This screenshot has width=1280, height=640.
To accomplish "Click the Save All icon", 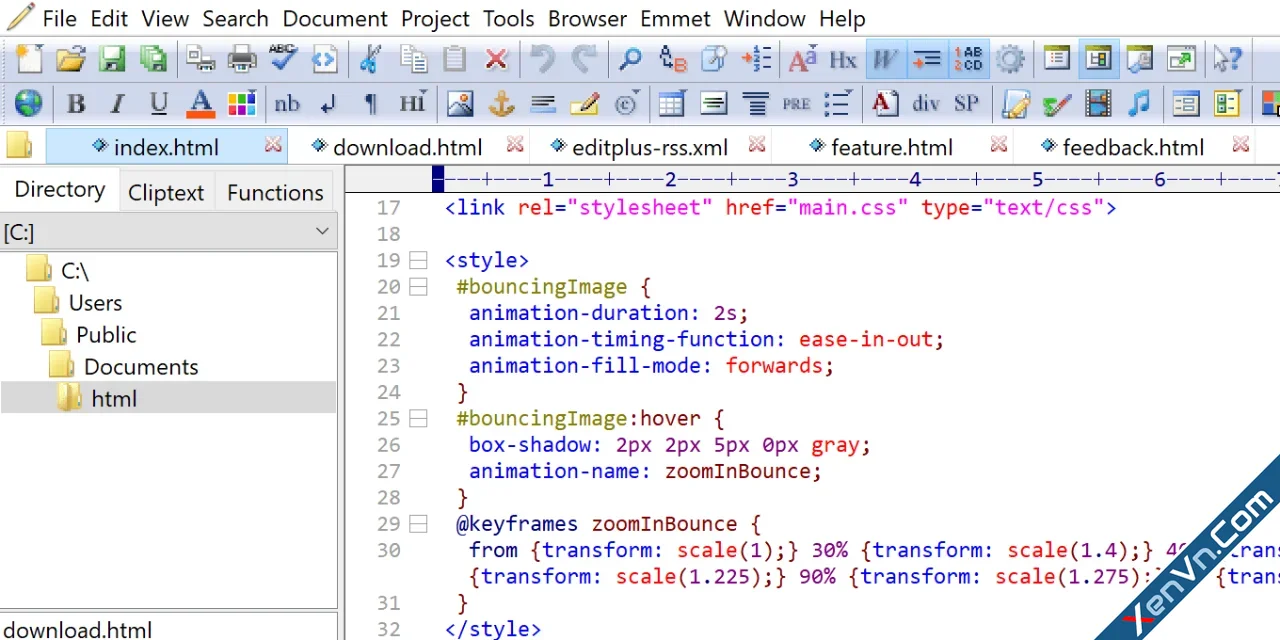I will (x=153, y=59).
